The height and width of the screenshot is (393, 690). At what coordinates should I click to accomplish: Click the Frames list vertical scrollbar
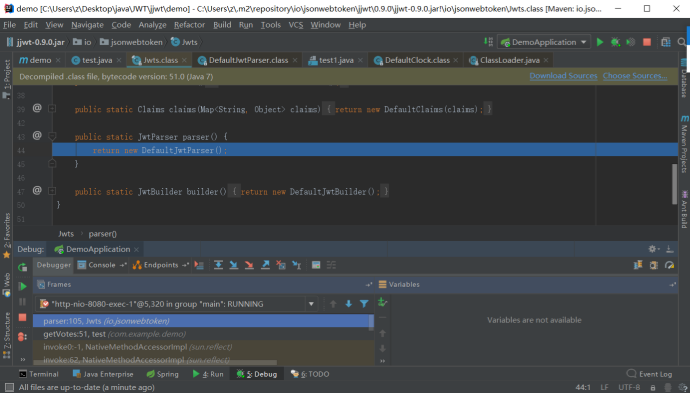(371, 323)
